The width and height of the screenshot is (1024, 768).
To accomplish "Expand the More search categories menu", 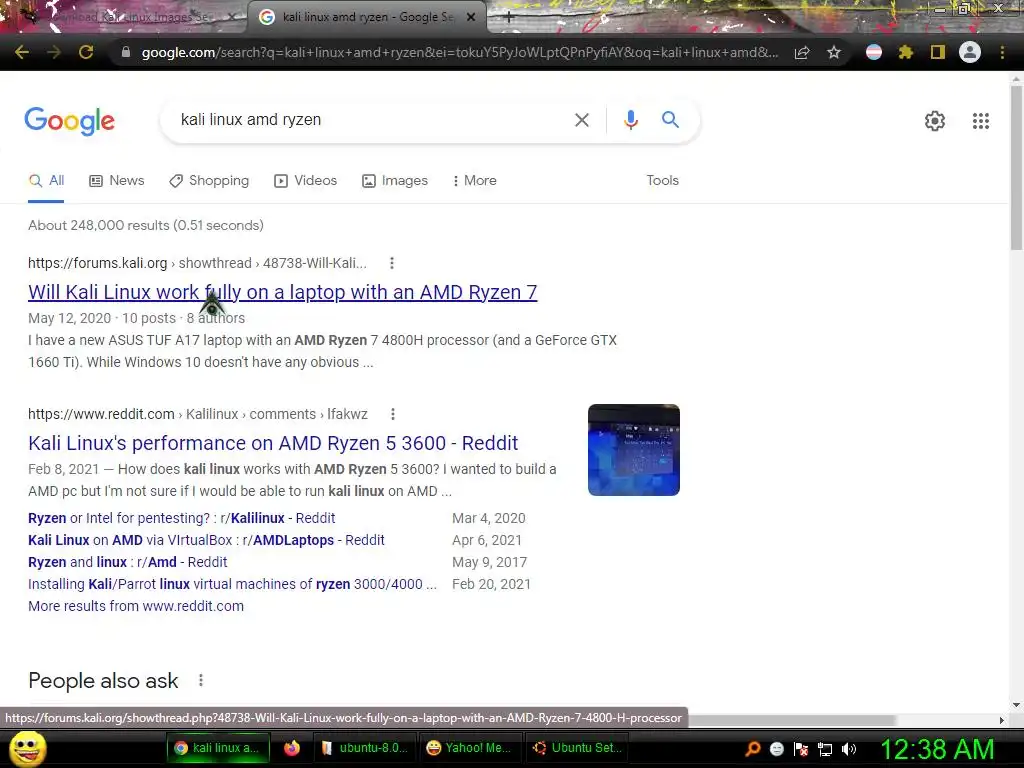I will (475, 181).
